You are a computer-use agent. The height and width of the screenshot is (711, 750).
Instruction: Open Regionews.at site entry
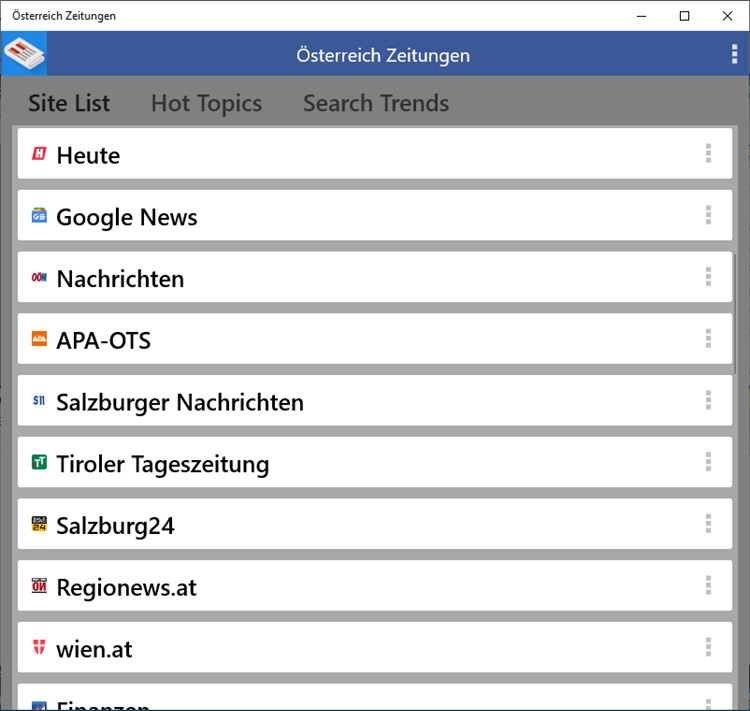pyautogui.click(x=375, y=586)
